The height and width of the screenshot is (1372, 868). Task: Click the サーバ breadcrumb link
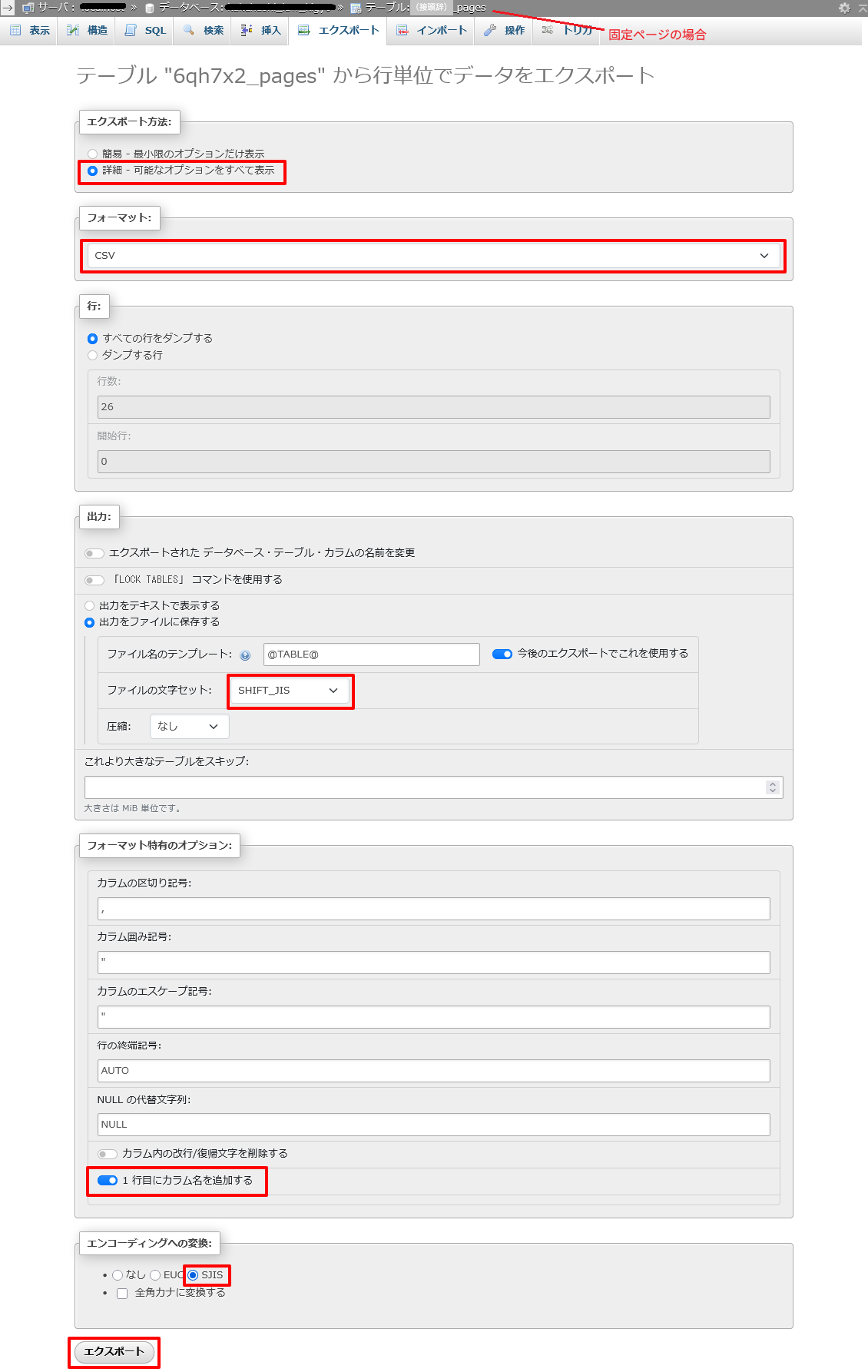tap(82, 8)
